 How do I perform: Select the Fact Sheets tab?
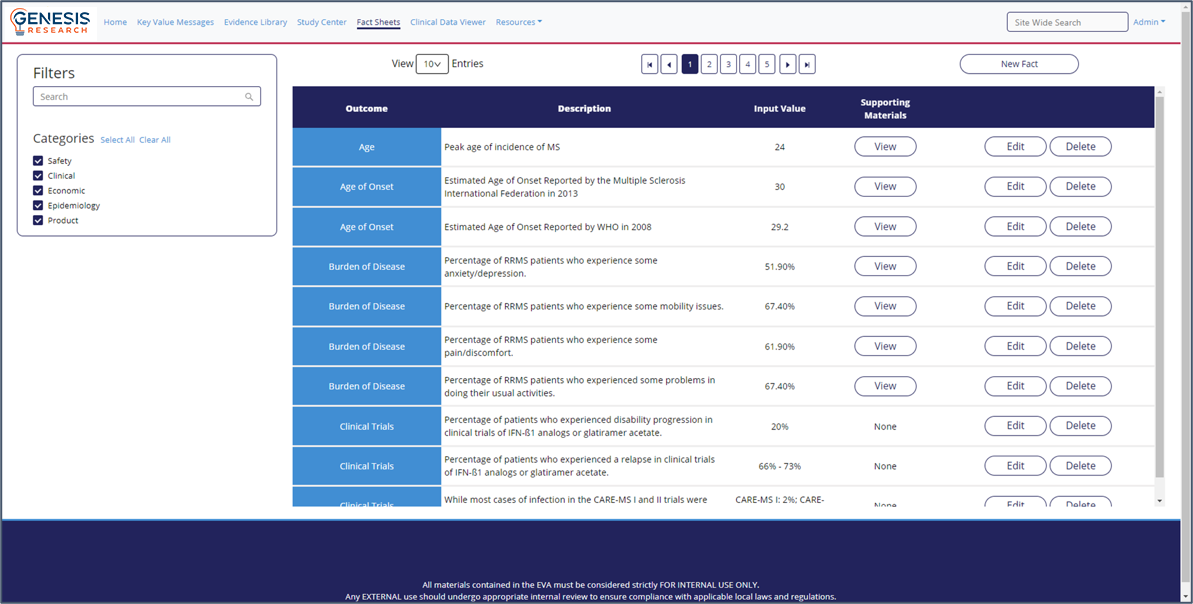(378, 22)
